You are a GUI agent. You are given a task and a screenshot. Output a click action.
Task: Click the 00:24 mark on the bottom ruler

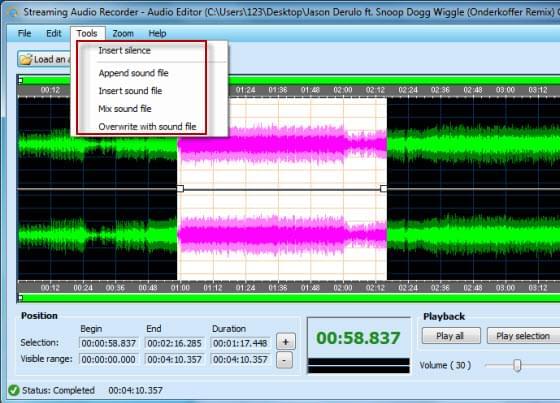pos(82,288)
